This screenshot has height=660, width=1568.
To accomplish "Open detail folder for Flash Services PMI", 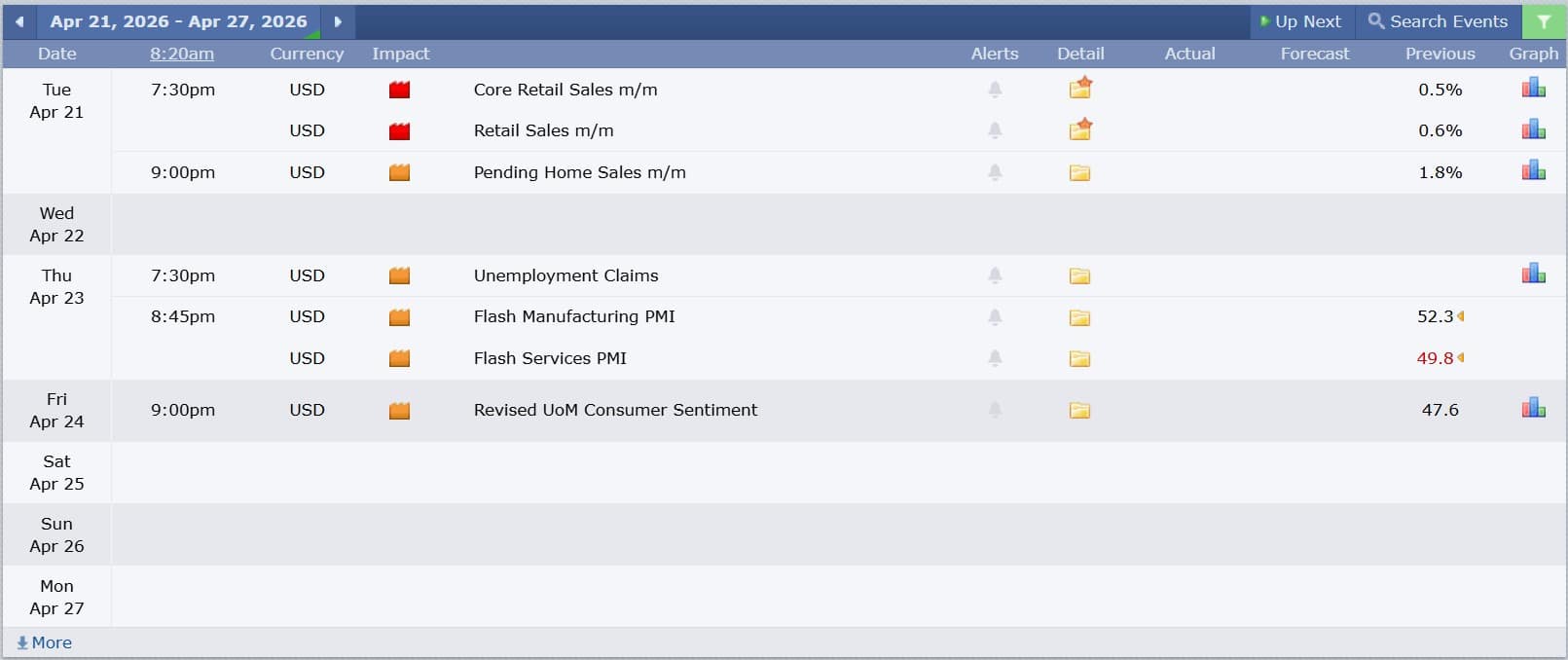I will [x=1079, y=359].
